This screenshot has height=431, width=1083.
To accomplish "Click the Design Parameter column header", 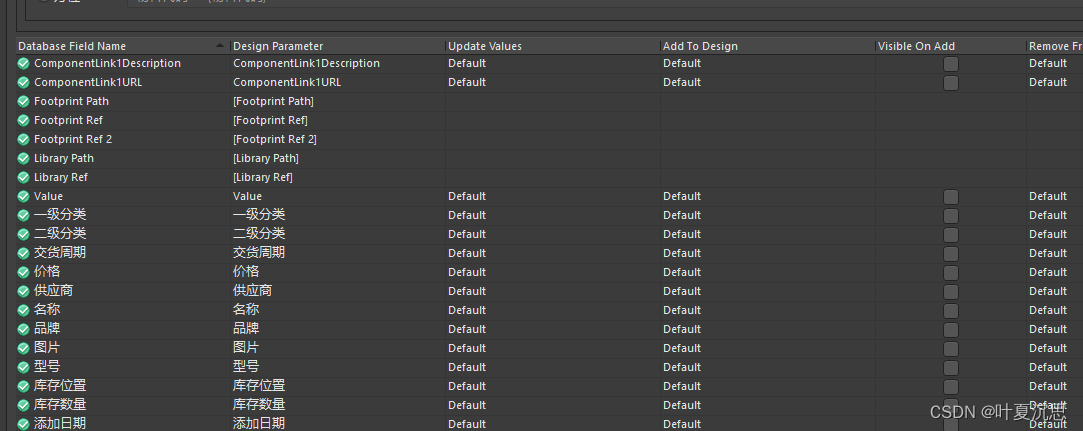I will pyautogui.click(x=336, y=46).
